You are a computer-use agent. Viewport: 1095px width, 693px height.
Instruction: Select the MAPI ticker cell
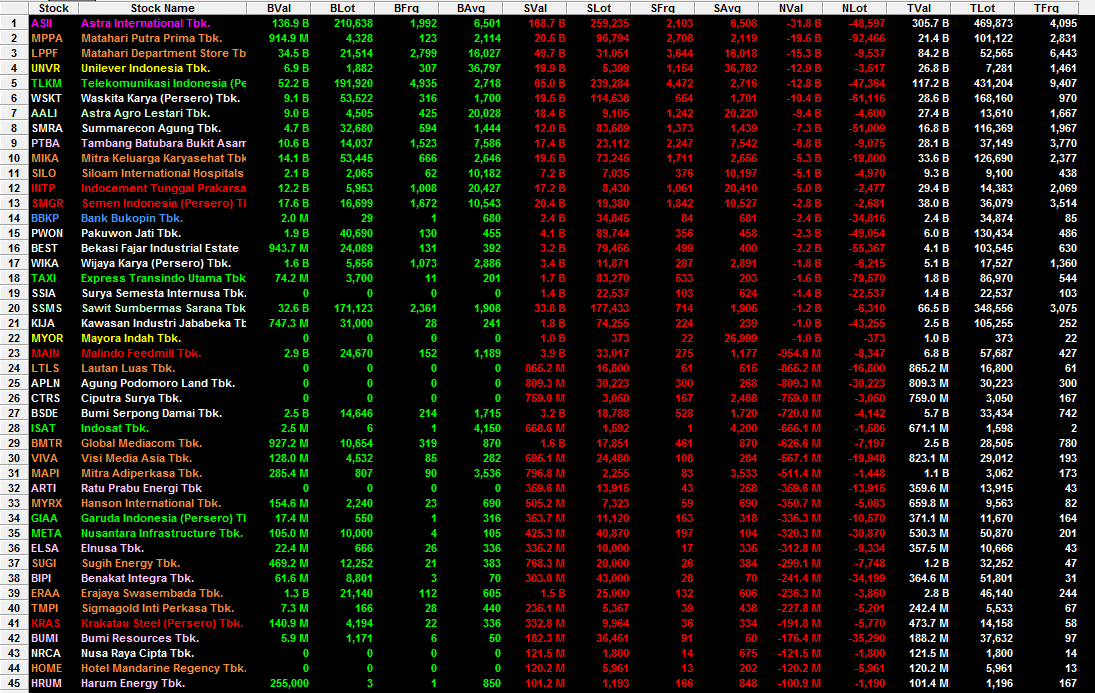pyautogui.click(x=45, y=474)
